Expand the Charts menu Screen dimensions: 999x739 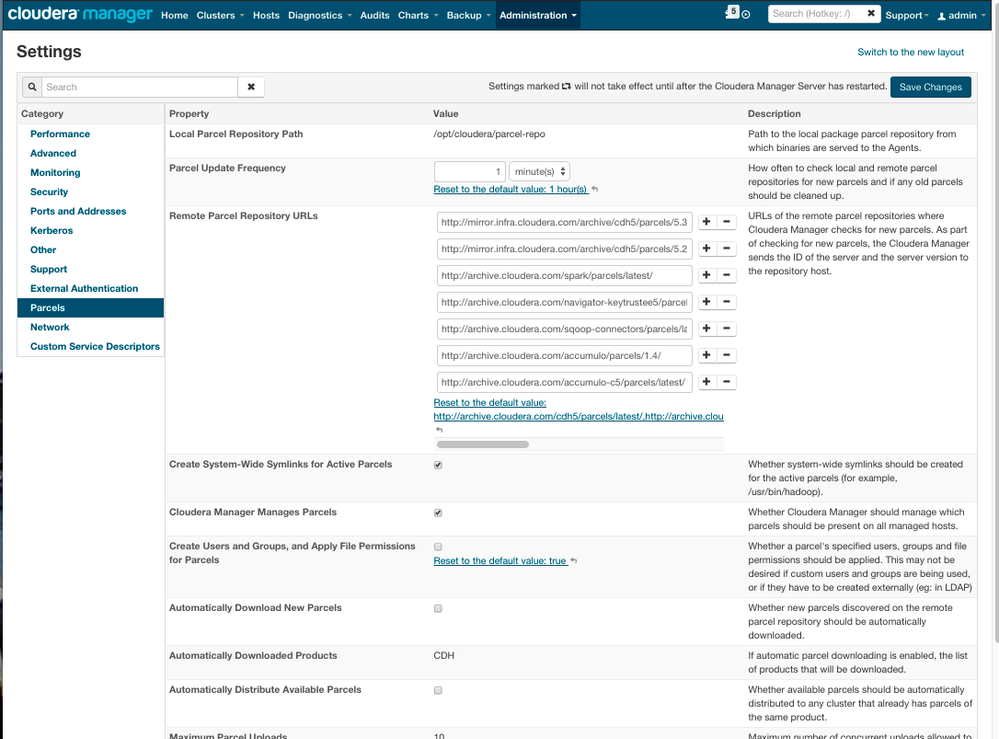click(418, 15)
